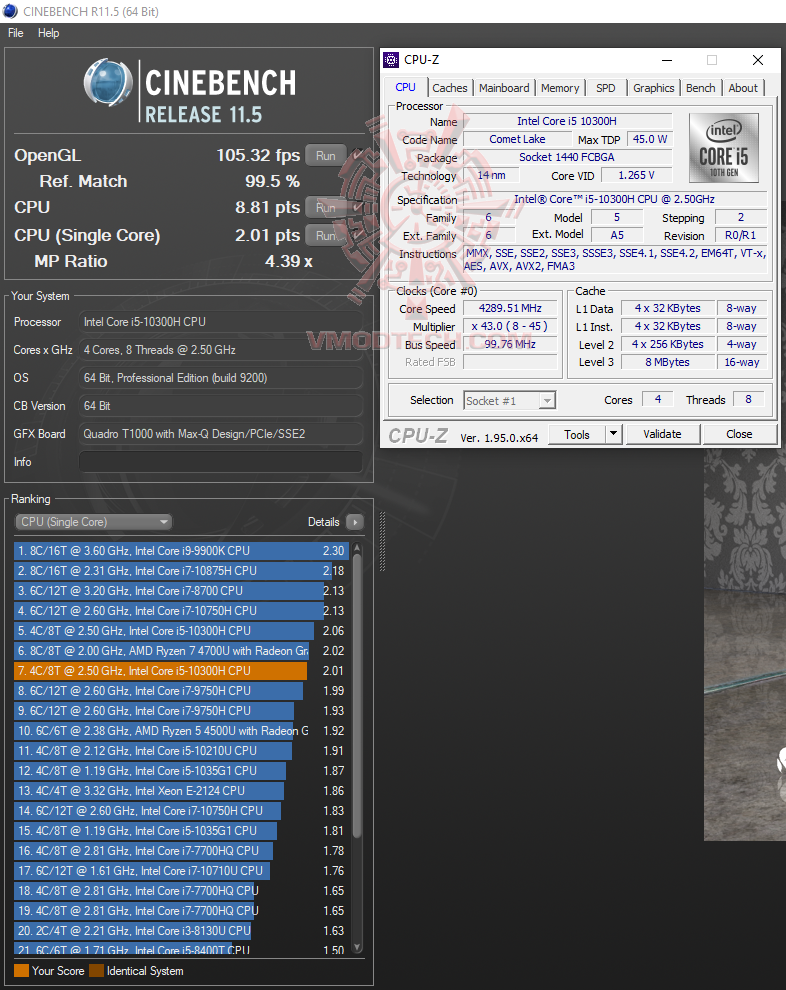Viewport: 786px width, 990px height.
Task: Click the Level 3 cache value 8 MBytes
Action: click(x=667, y=362)
